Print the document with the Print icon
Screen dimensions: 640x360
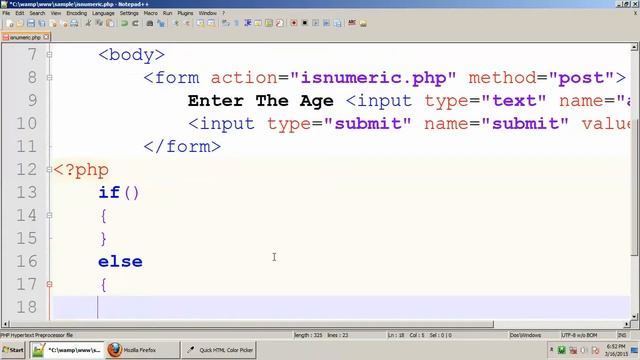click(x=74, y=23)
